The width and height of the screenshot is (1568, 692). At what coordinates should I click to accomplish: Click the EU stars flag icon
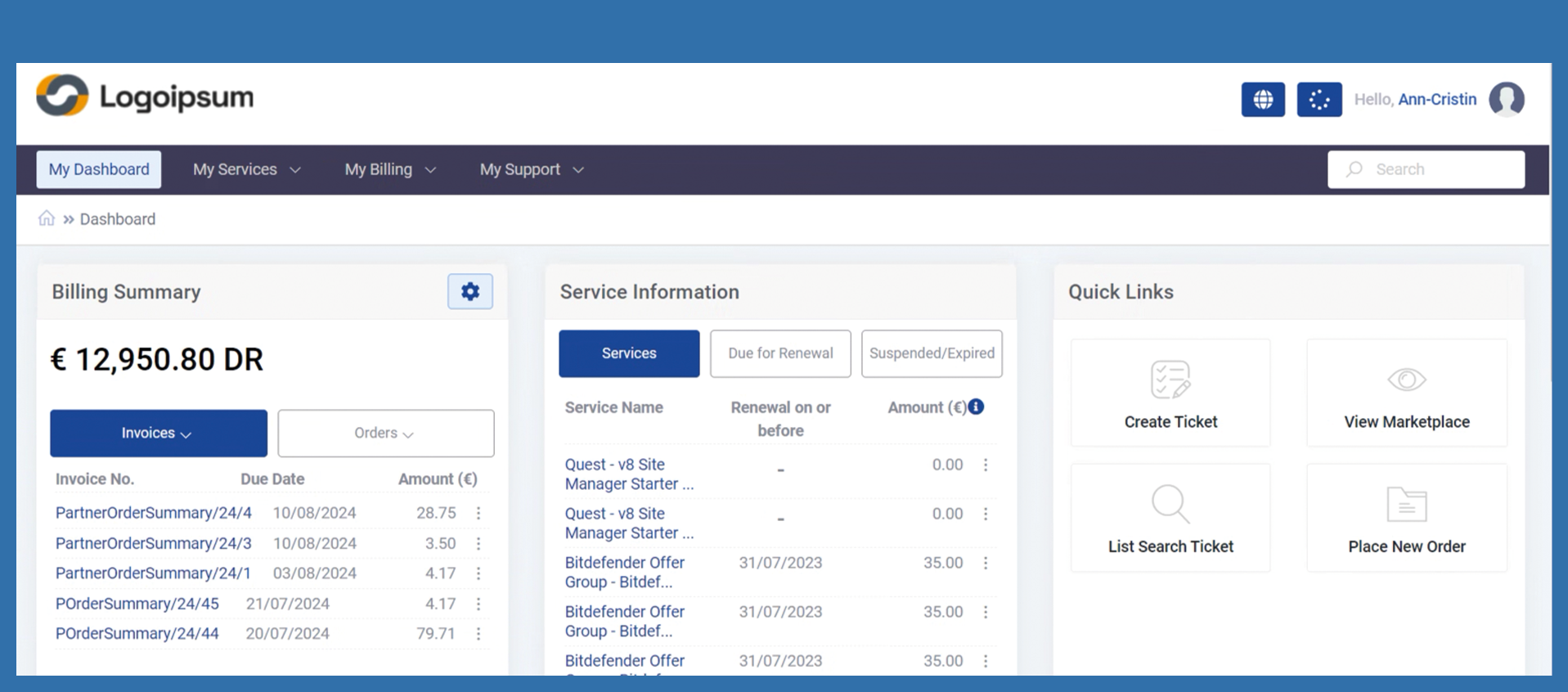(x=1319, y=100)
